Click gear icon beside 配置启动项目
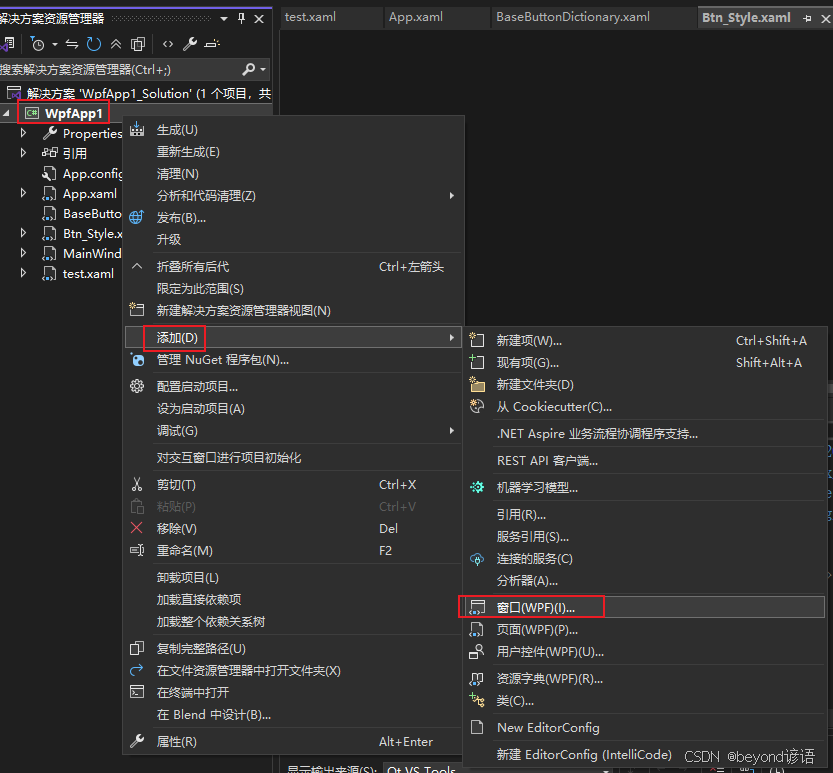The height and width of the screenshot is (773, 833). (x=137, y=386)
